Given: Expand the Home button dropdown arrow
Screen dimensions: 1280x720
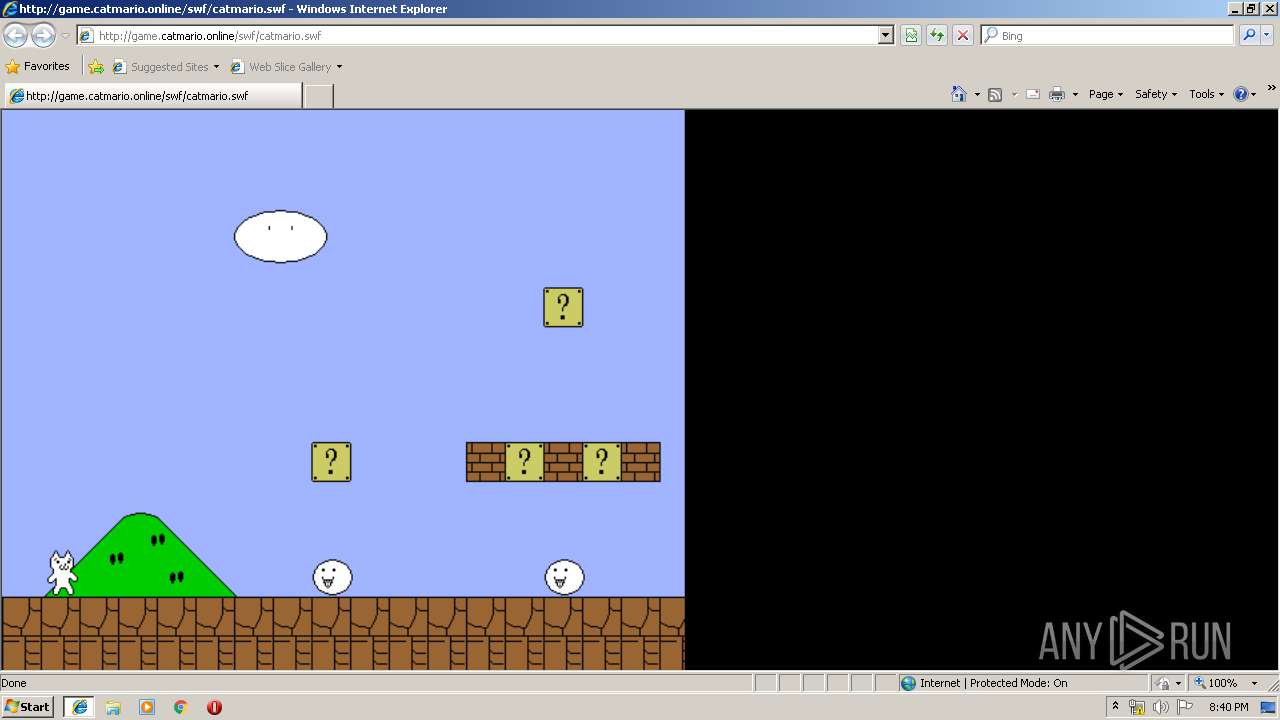Looking at the screenshot, I should [x=976, y=94].
